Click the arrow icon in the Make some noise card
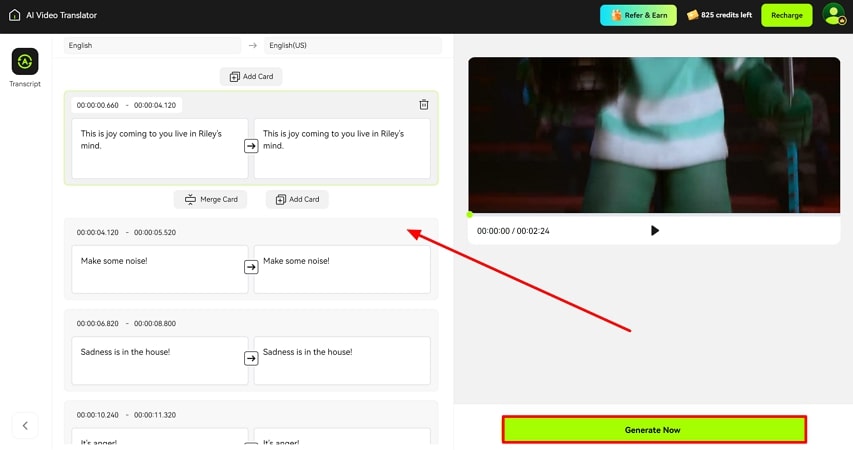This screenshot has height=450, width=853. coord(251,267)
